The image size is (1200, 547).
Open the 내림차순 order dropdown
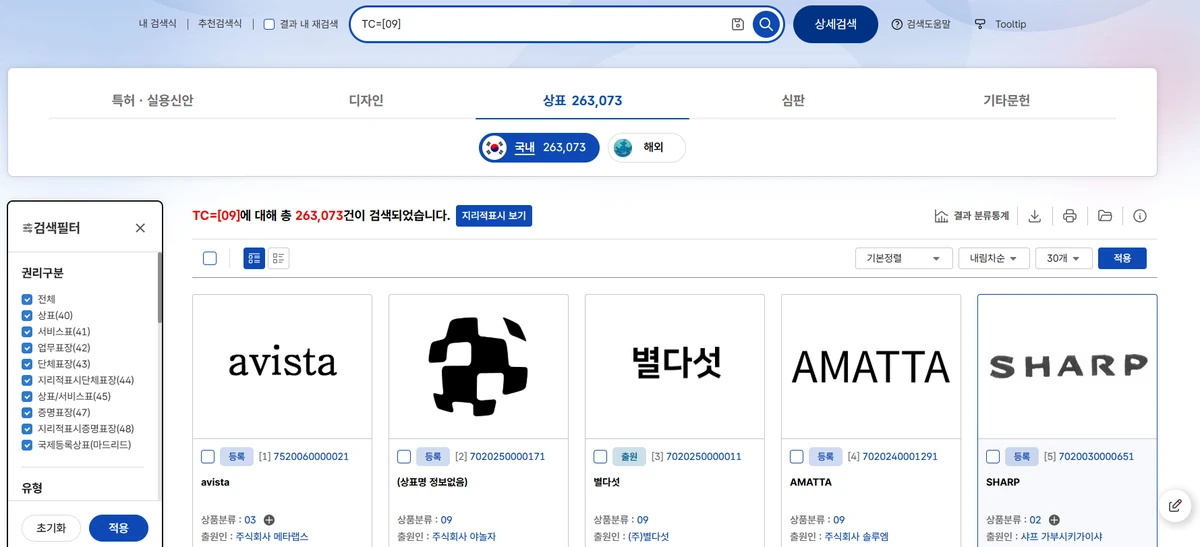[x=994, y=258]
